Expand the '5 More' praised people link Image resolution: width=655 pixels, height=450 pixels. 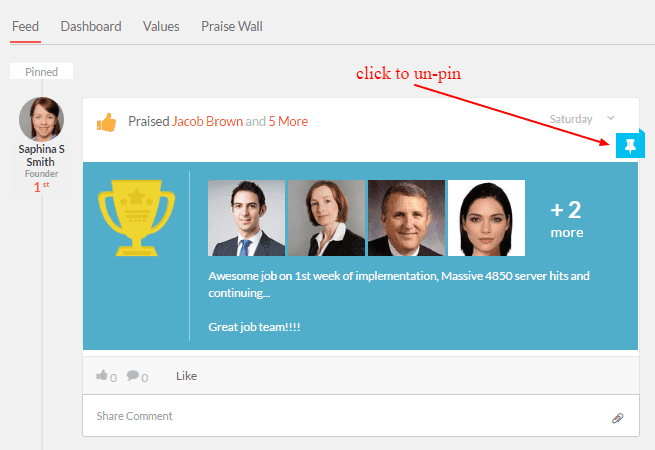(x=288, y=122)
